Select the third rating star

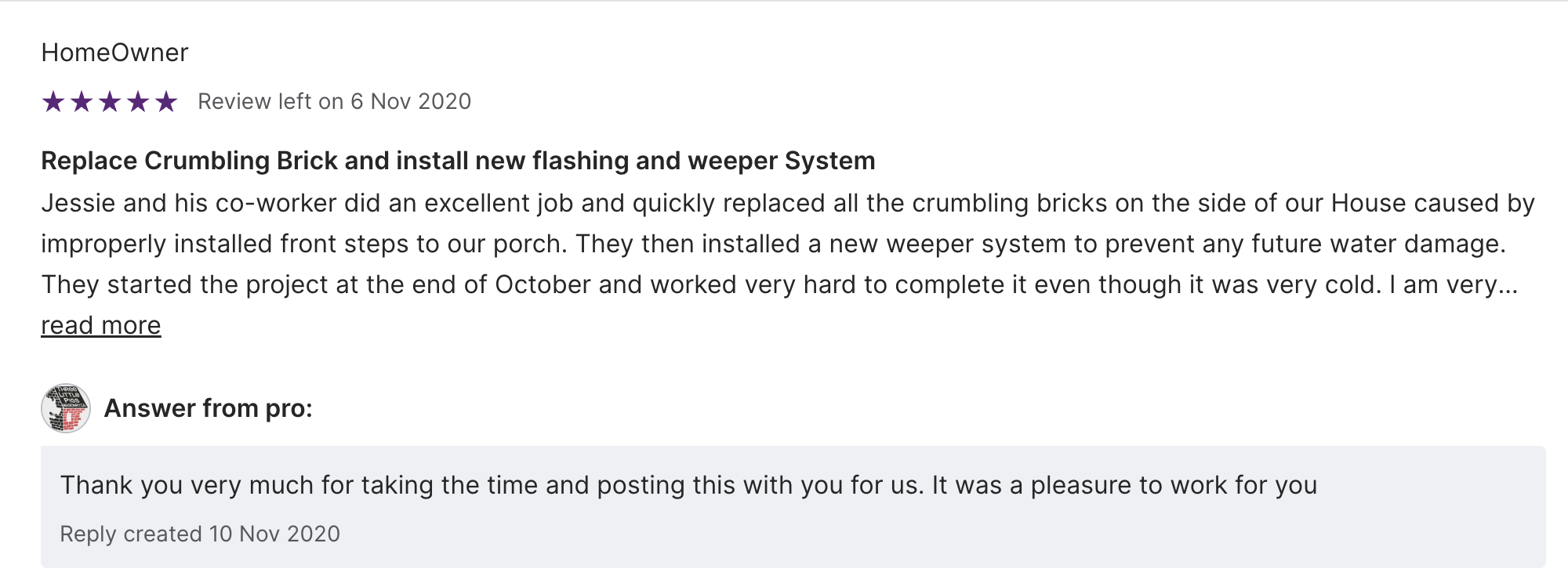(110, 102)
